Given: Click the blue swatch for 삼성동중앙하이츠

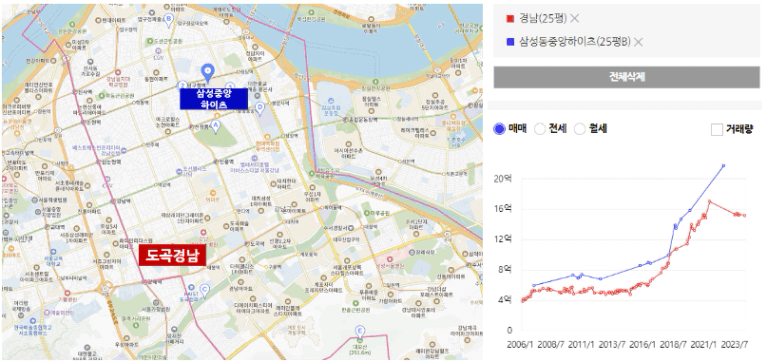Looking at the screenshot, I should point(511,42).
